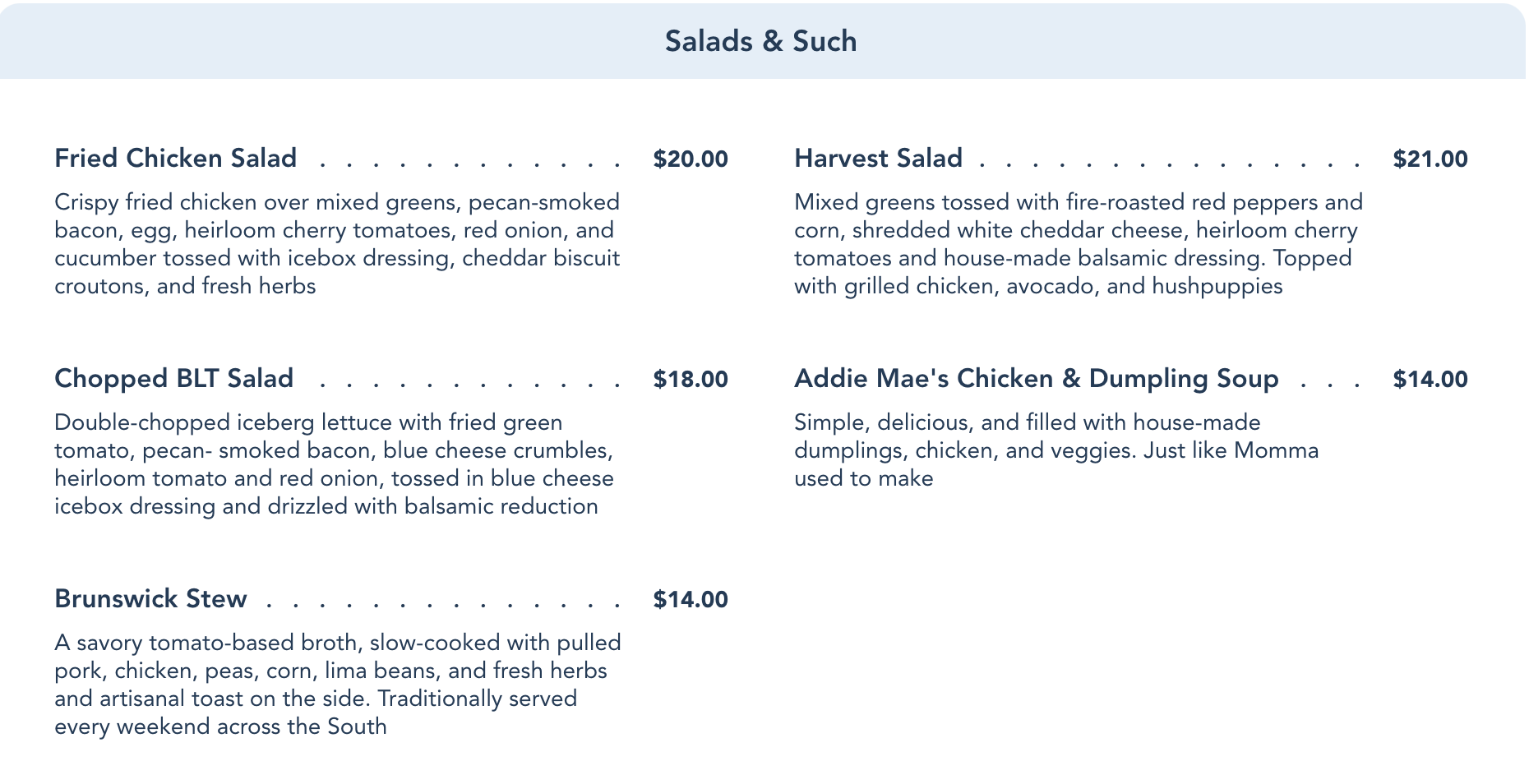Screen dimensions: 1529x784
Task: Click the $20.00 price
Action: tap(691, 159)
